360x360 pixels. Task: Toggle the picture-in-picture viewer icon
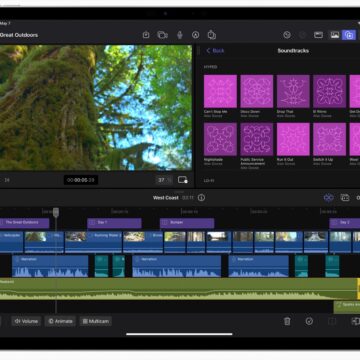pyautogui.click(x=183, y=180)
